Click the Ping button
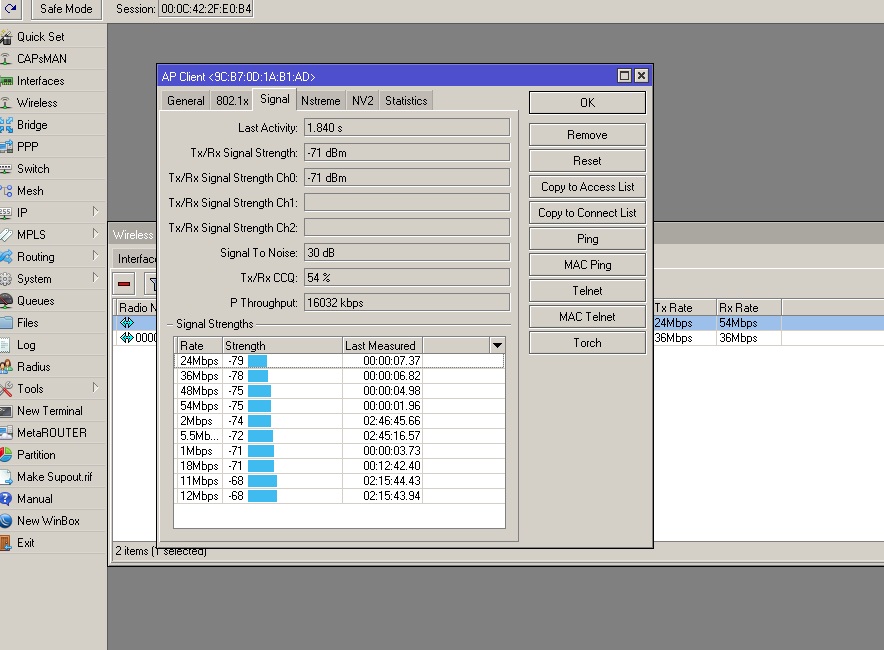The image size is (884, 650). click(587, 238)
